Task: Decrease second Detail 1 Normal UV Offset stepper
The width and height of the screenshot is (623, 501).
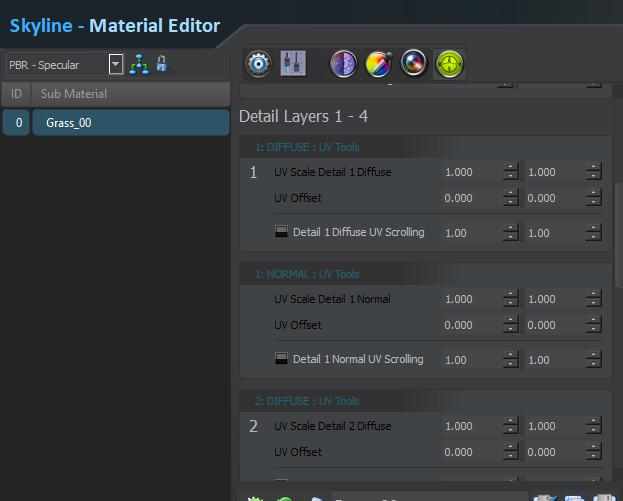Action: tap(594, 329)
